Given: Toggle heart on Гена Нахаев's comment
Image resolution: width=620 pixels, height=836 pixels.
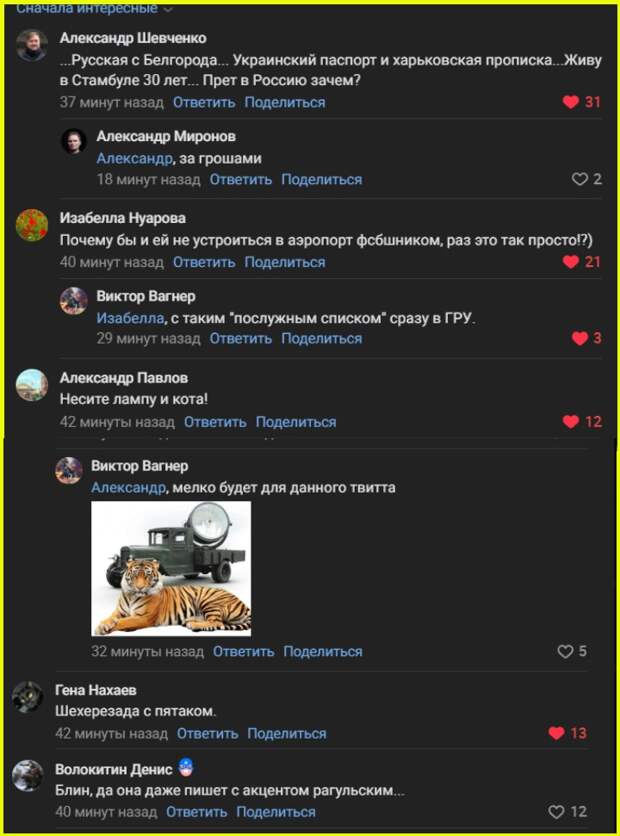Looking at the screenshot, I should pyautogui.click(x=556, y=733).
